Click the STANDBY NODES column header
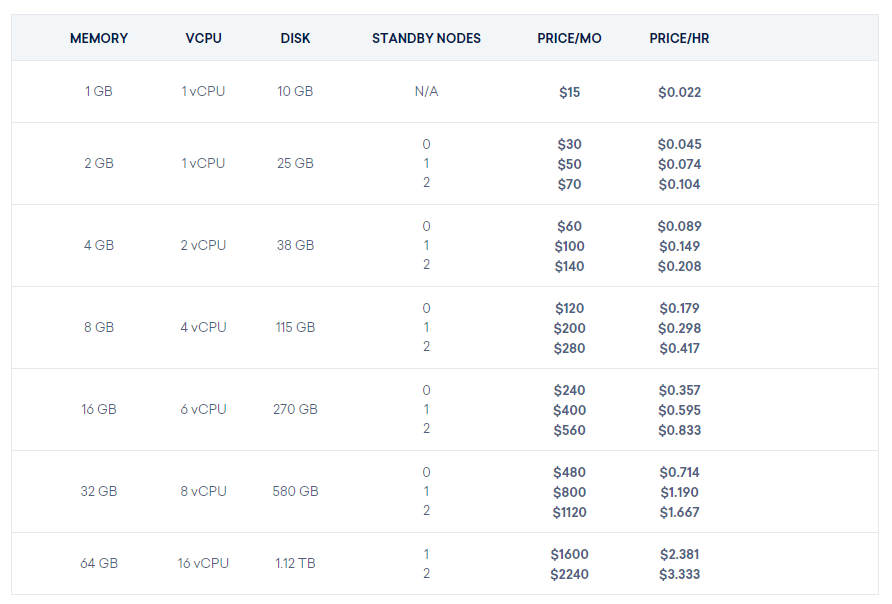 coord(426,38)
